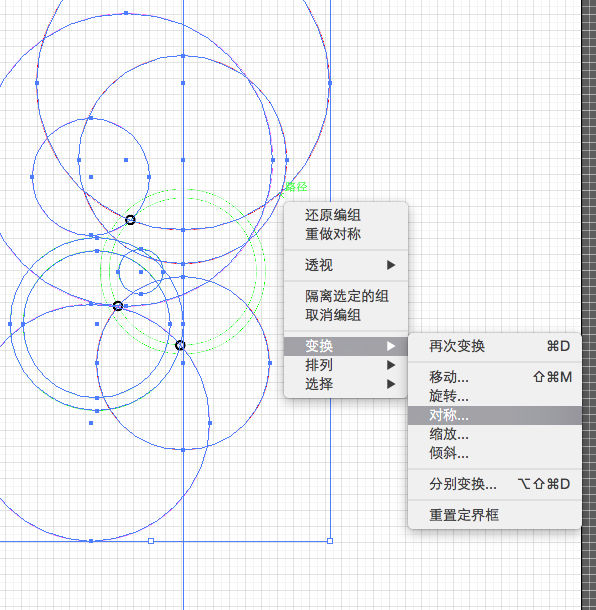Select 重置定界框 option
The height and width of the screenshot is (610, 596).
point(495,515)
